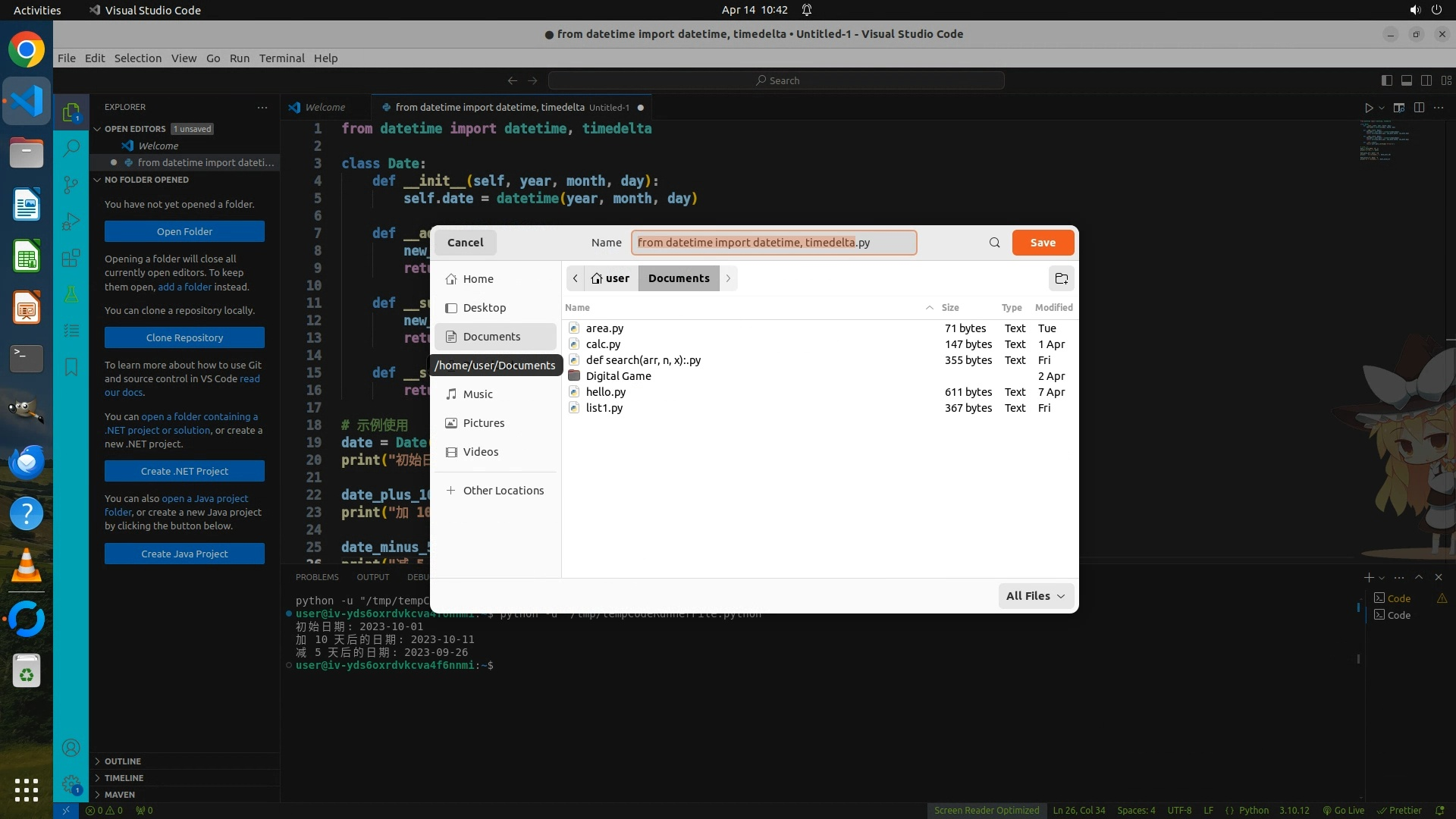This screenshot has width=1456, height=819.
Task: Click the create new folder icon in dialog
Action: pyautogui.click(x=1061, y=278)
